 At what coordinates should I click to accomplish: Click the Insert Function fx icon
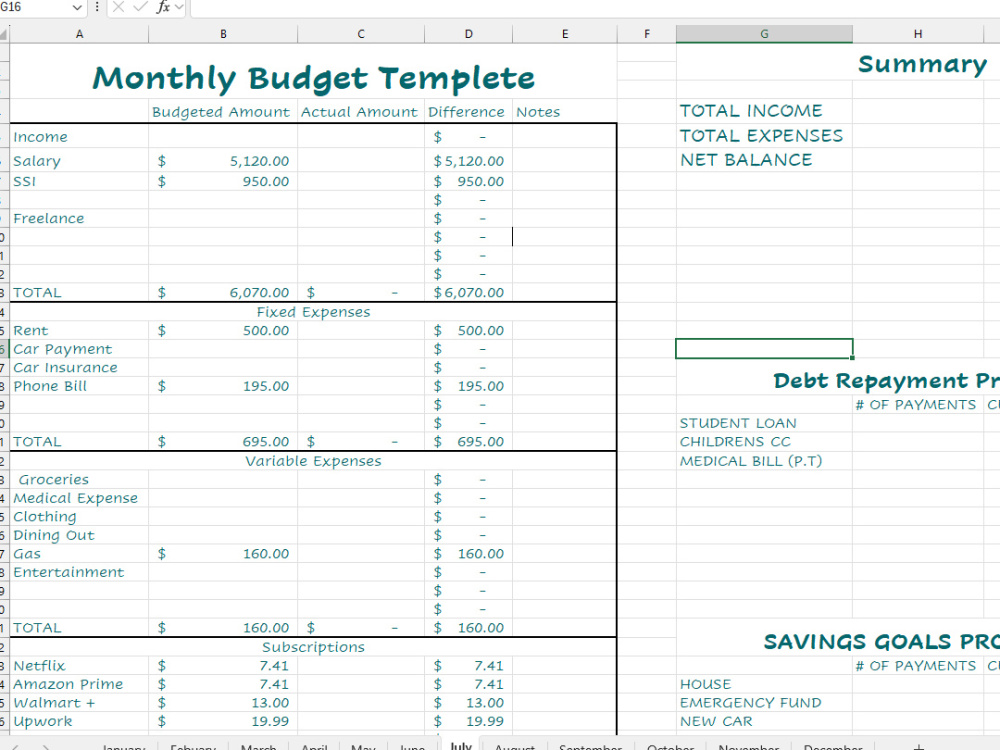pos(163,7)
